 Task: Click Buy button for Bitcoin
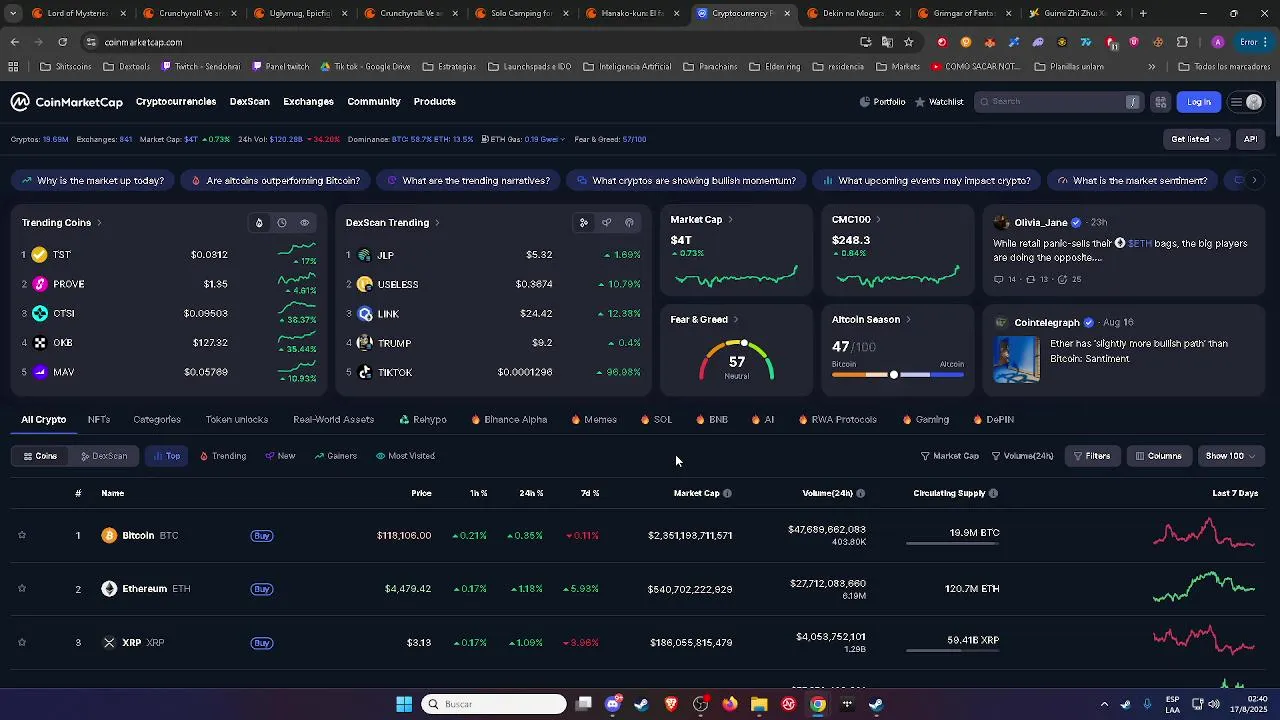[262, 536]
